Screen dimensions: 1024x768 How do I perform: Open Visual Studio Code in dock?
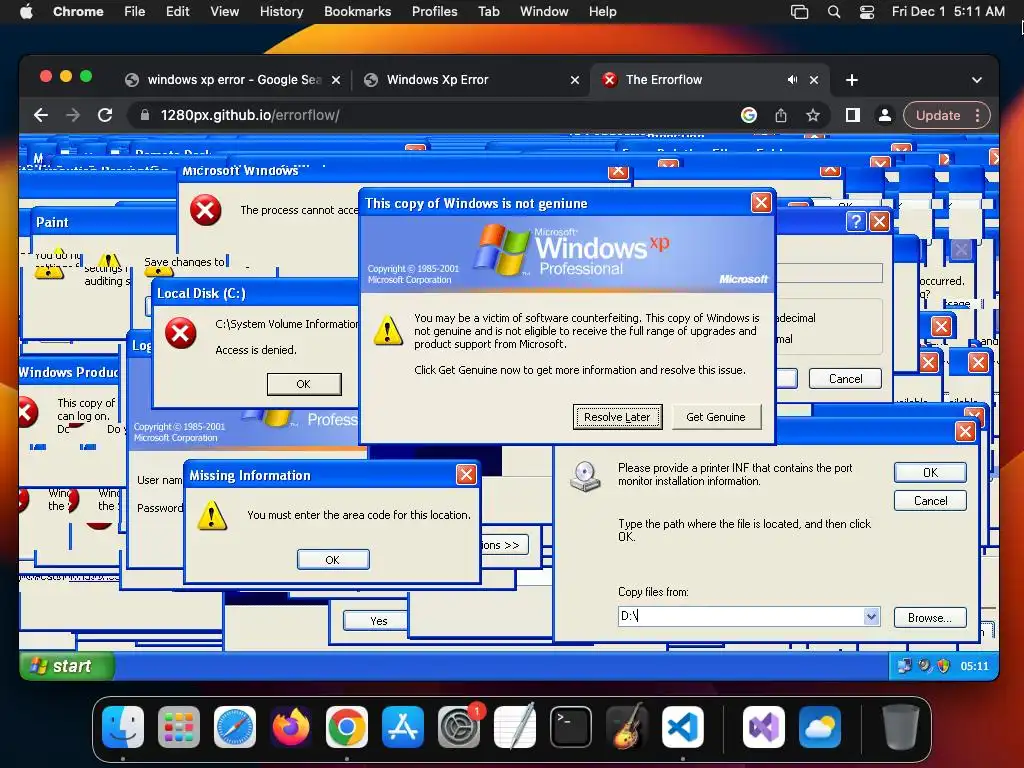pos(682,727)
